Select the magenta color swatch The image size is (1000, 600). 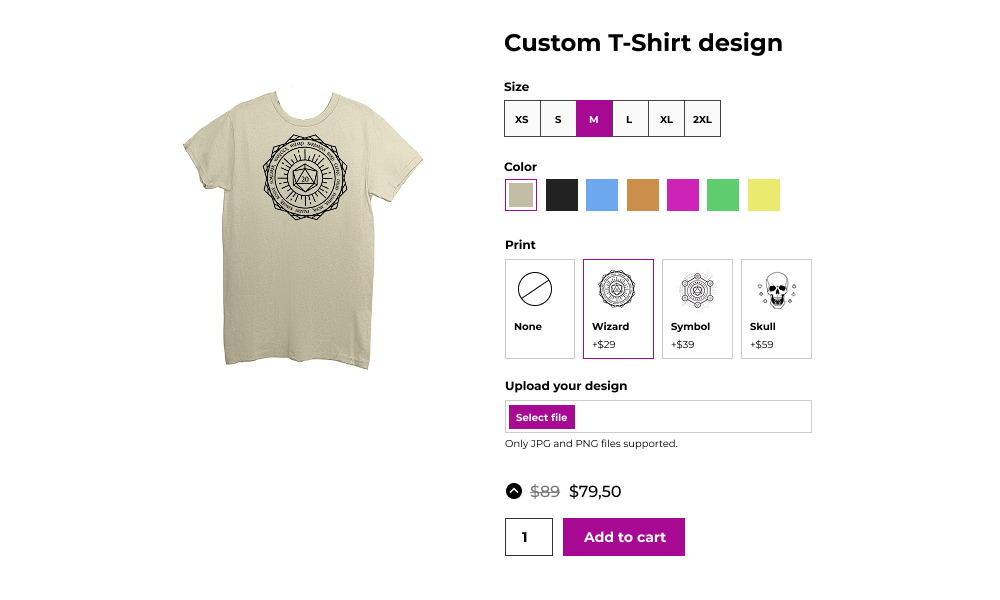click(683, 195)
